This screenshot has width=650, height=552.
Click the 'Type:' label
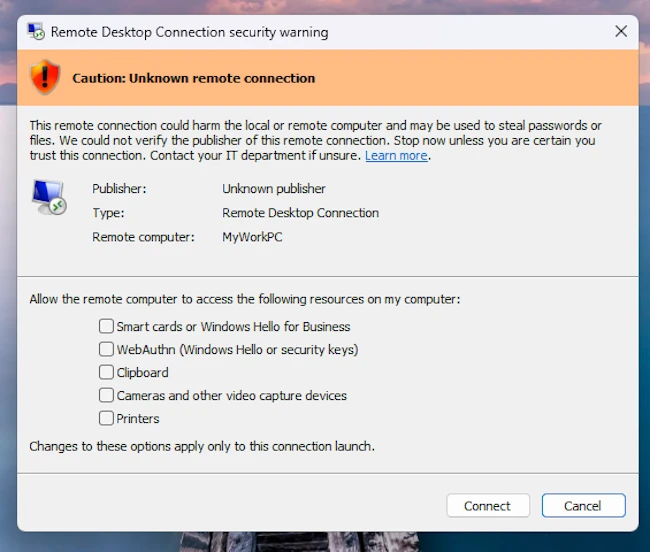[108, 213]
